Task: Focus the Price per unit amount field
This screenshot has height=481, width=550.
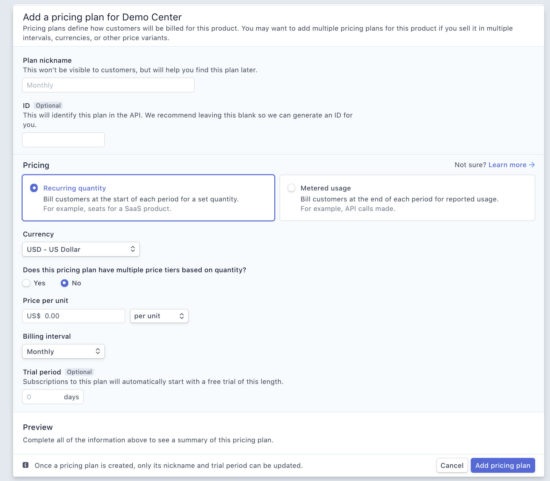Action: (x=74, y=316)
